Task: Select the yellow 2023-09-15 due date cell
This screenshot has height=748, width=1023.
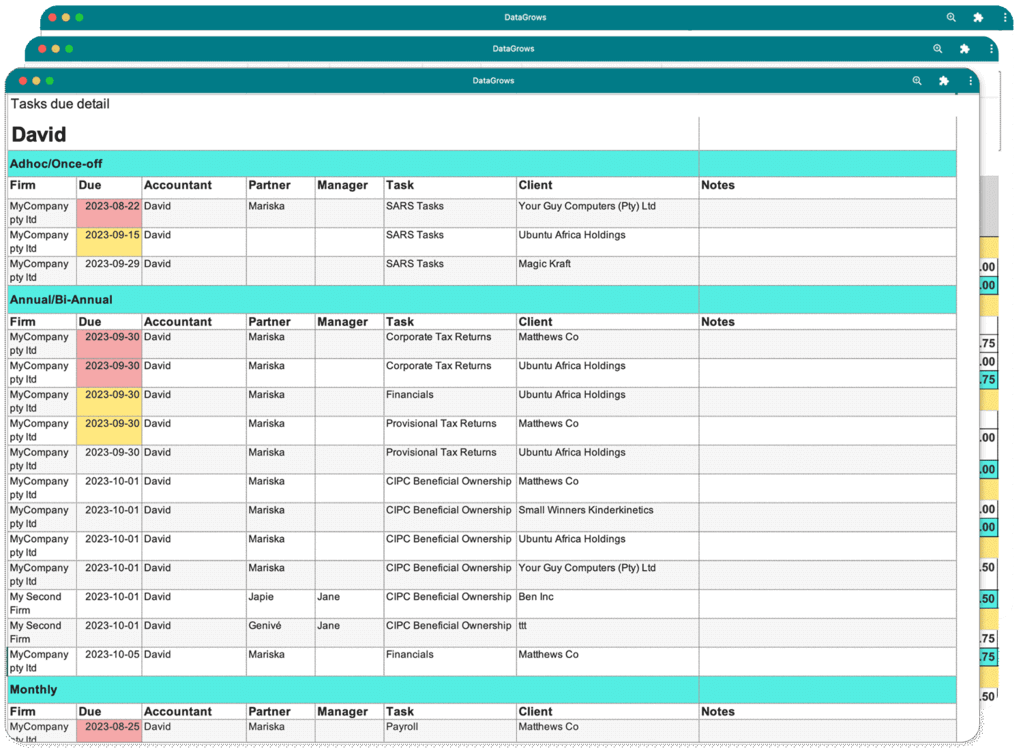Action: click(x=110, y=235)
